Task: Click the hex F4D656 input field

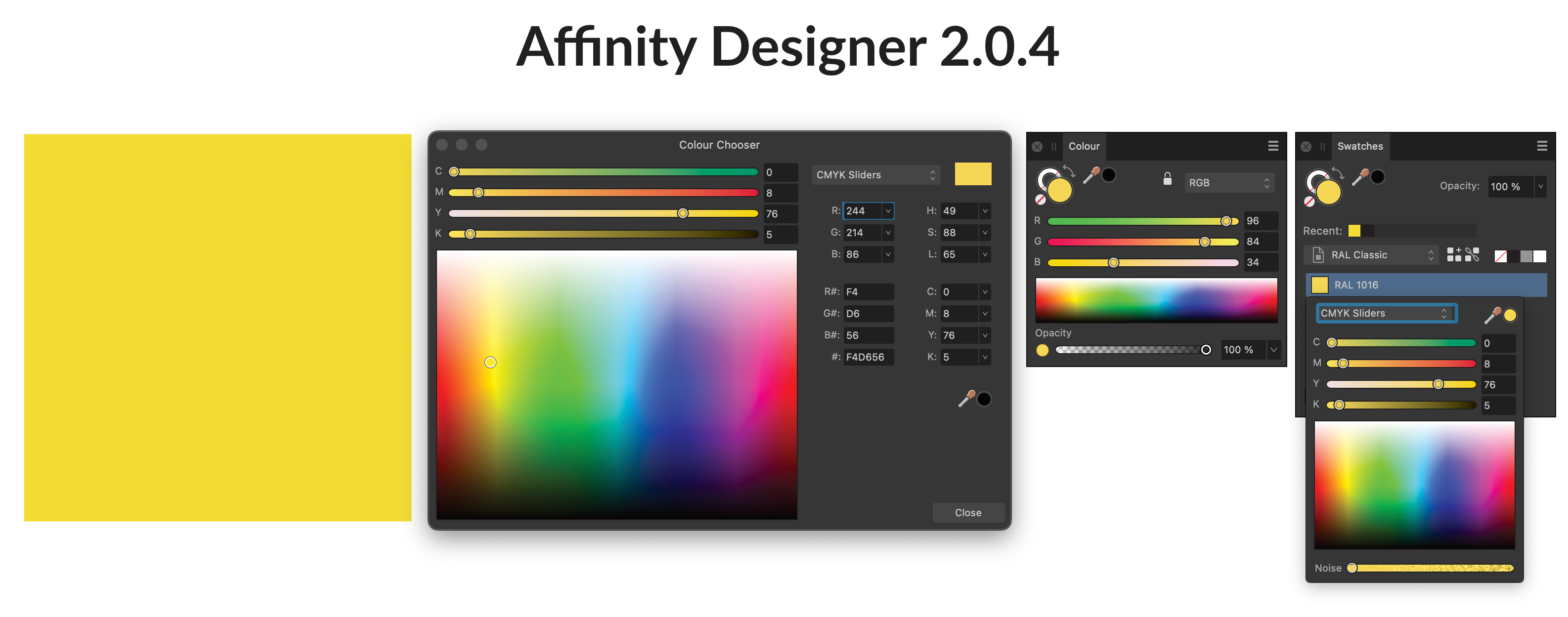Action: pyautogui.click(x=869, y=357)
